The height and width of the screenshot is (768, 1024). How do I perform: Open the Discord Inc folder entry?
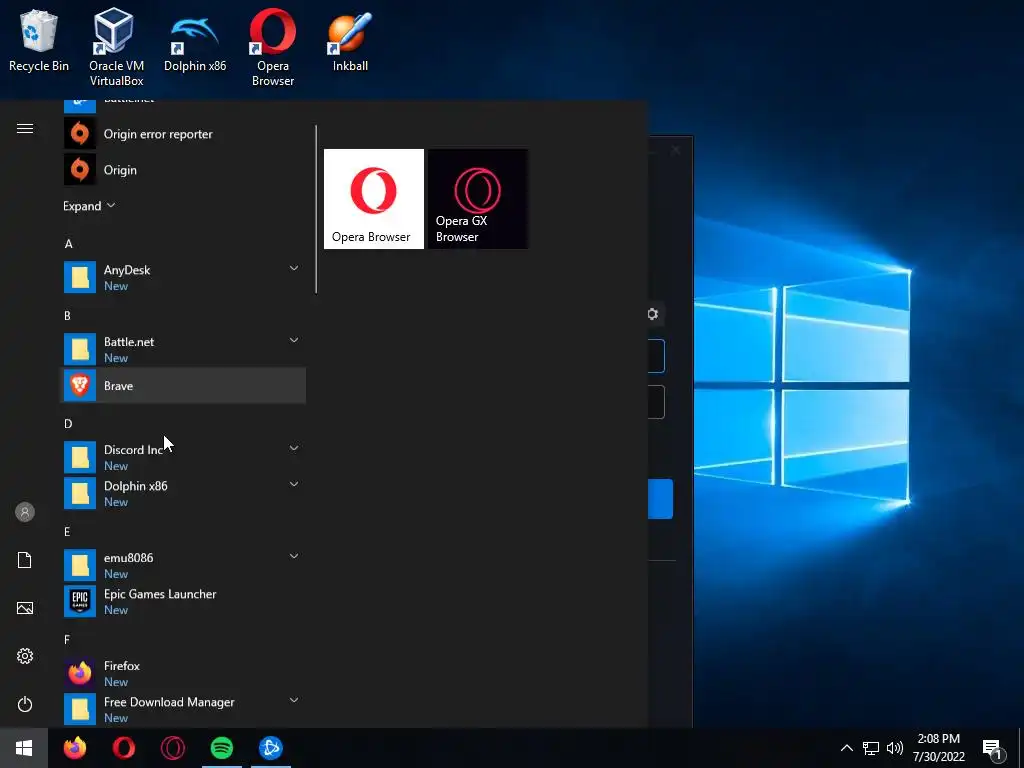[183, 457]
